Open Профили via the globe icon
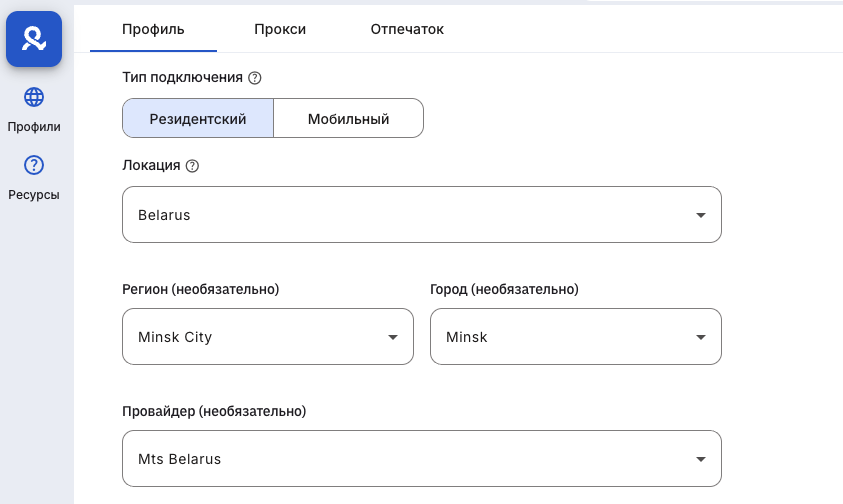The width and height of the screenshot is (843, 504). coord(34,97)
